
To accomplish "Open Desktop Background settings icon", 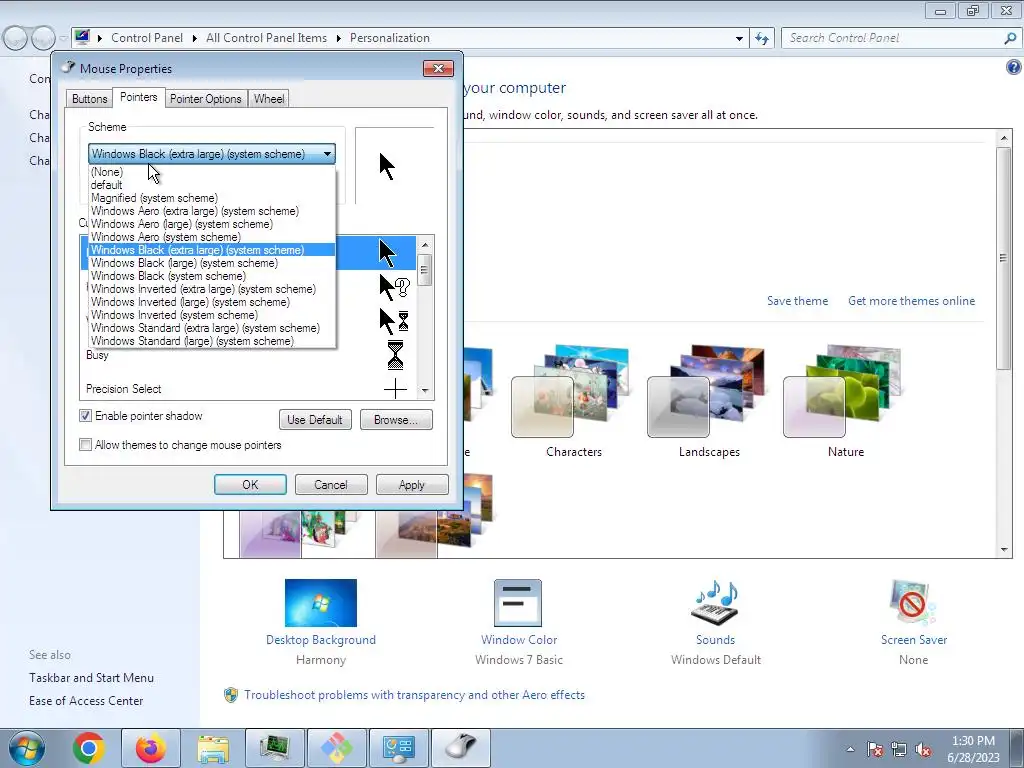I will tap(321, 603).
